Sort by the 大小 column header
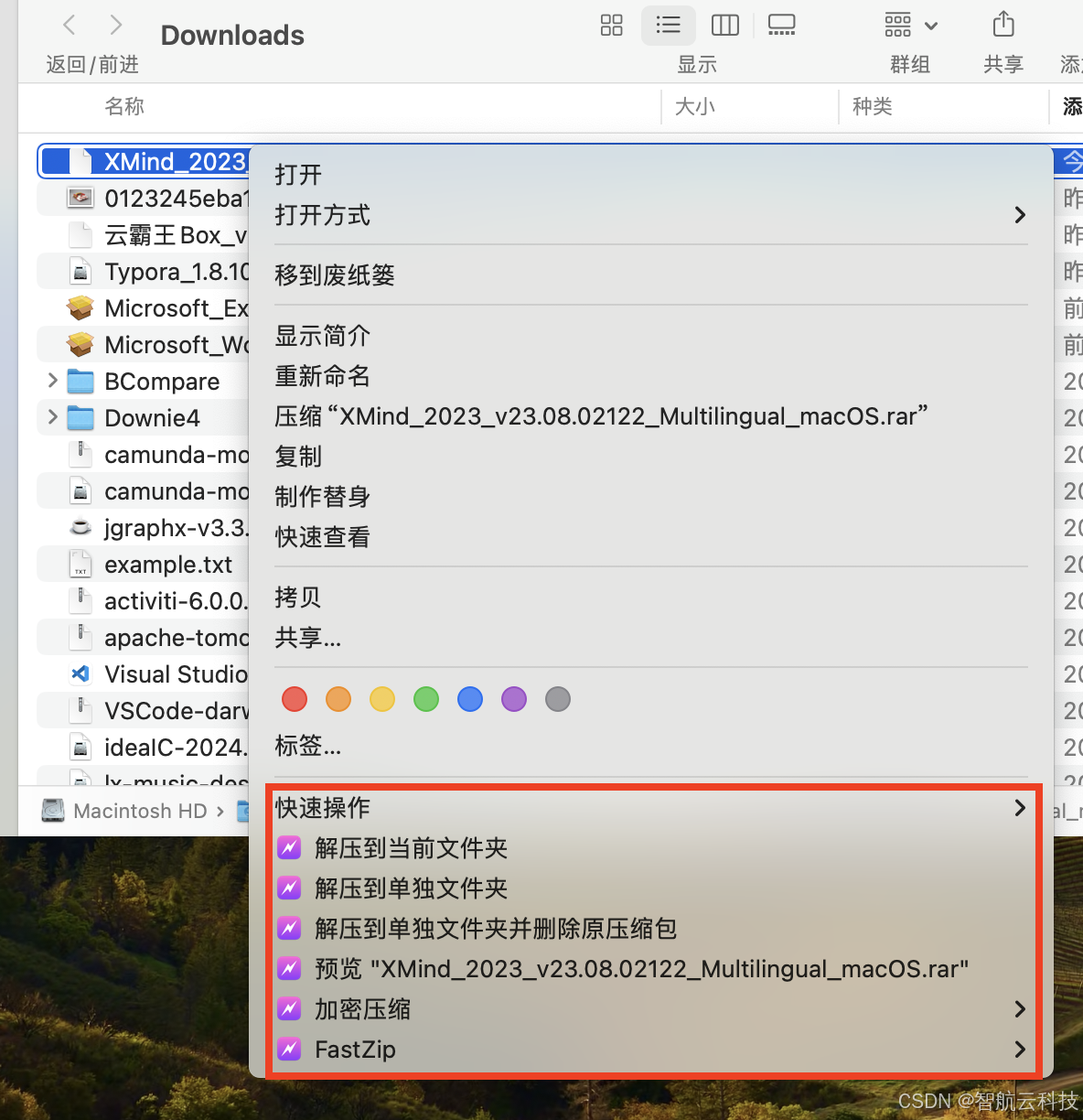Viewport: 1083px width, 1120px height. point(695,106)
